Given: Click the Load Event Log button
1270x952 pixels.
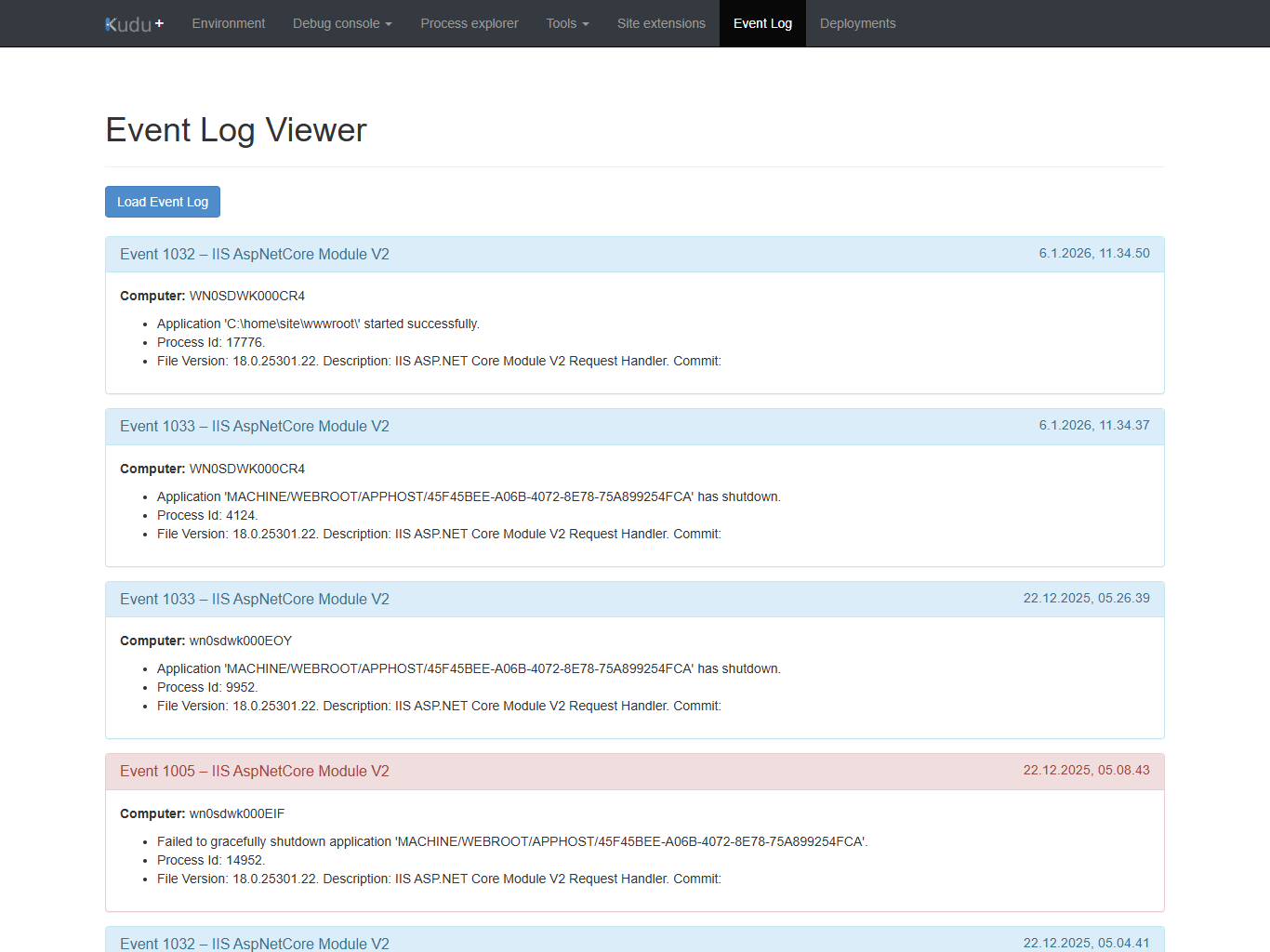Looking at the screenshot, I should (162, 202).
